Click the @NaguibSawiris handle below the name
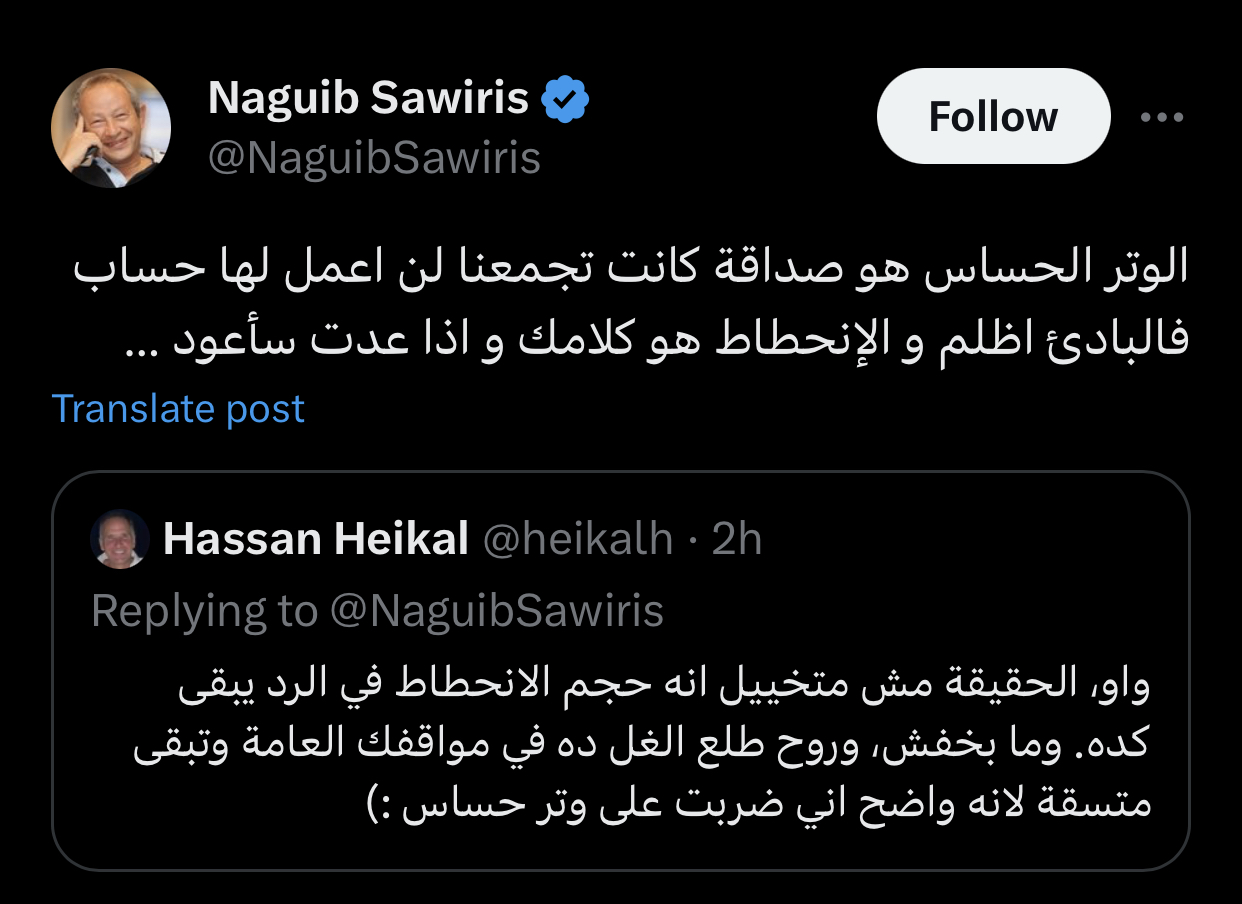 coord(374,158)
